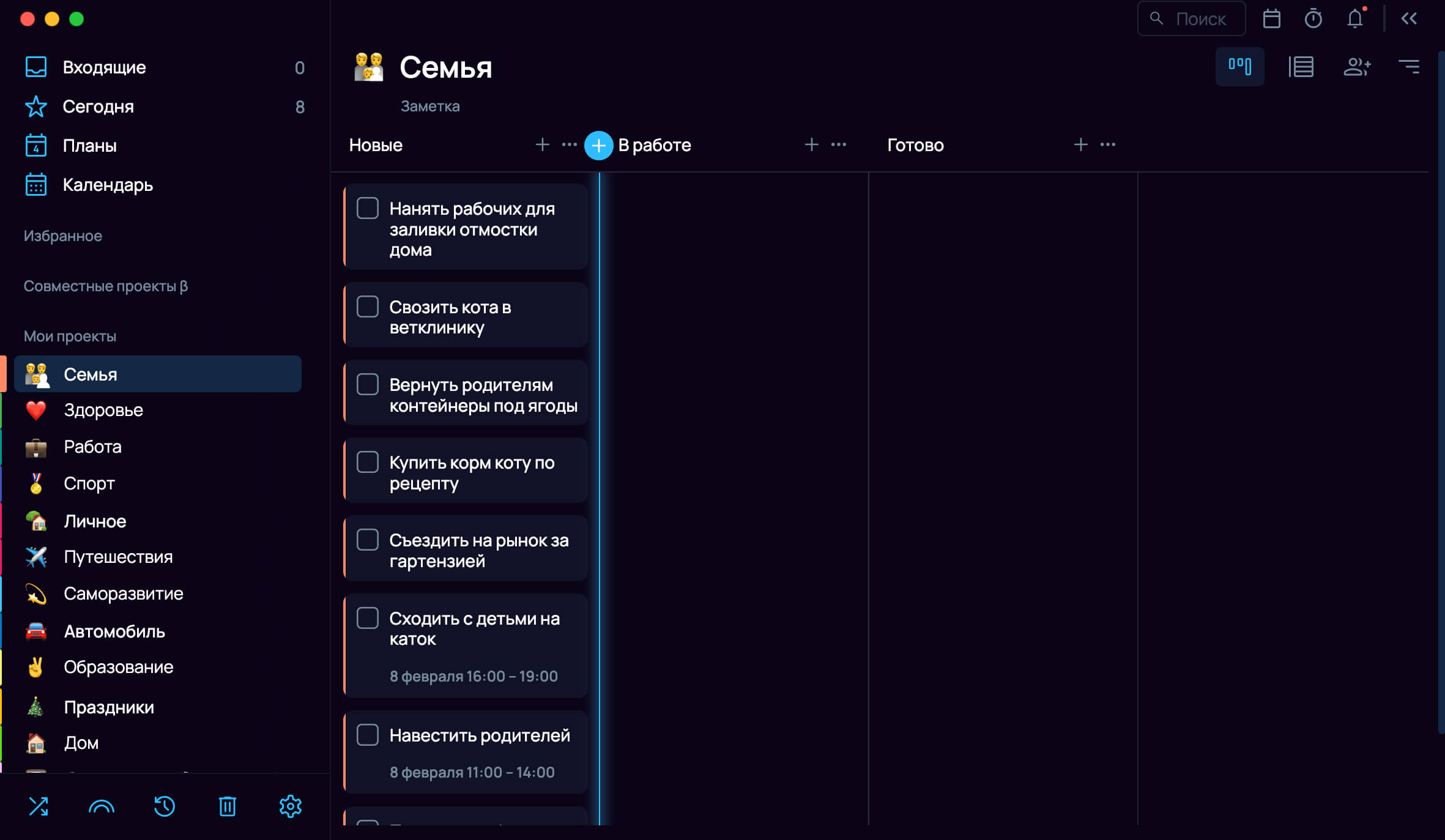The width and height of the screenshot is (1445, 840).
Task: Open three-dot menu of 'Готово' column
Action: [1108, 144]
